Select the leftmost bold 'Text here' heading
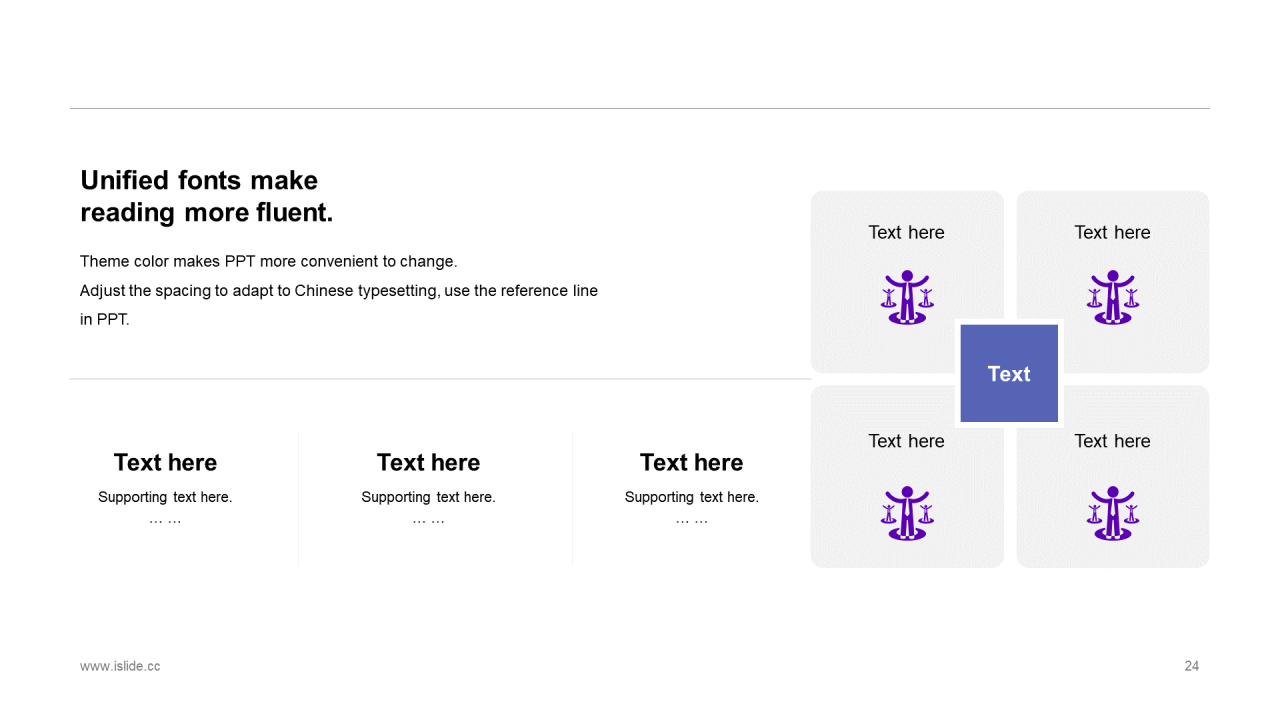This screenshot has width=1280, height=720. 165,462
